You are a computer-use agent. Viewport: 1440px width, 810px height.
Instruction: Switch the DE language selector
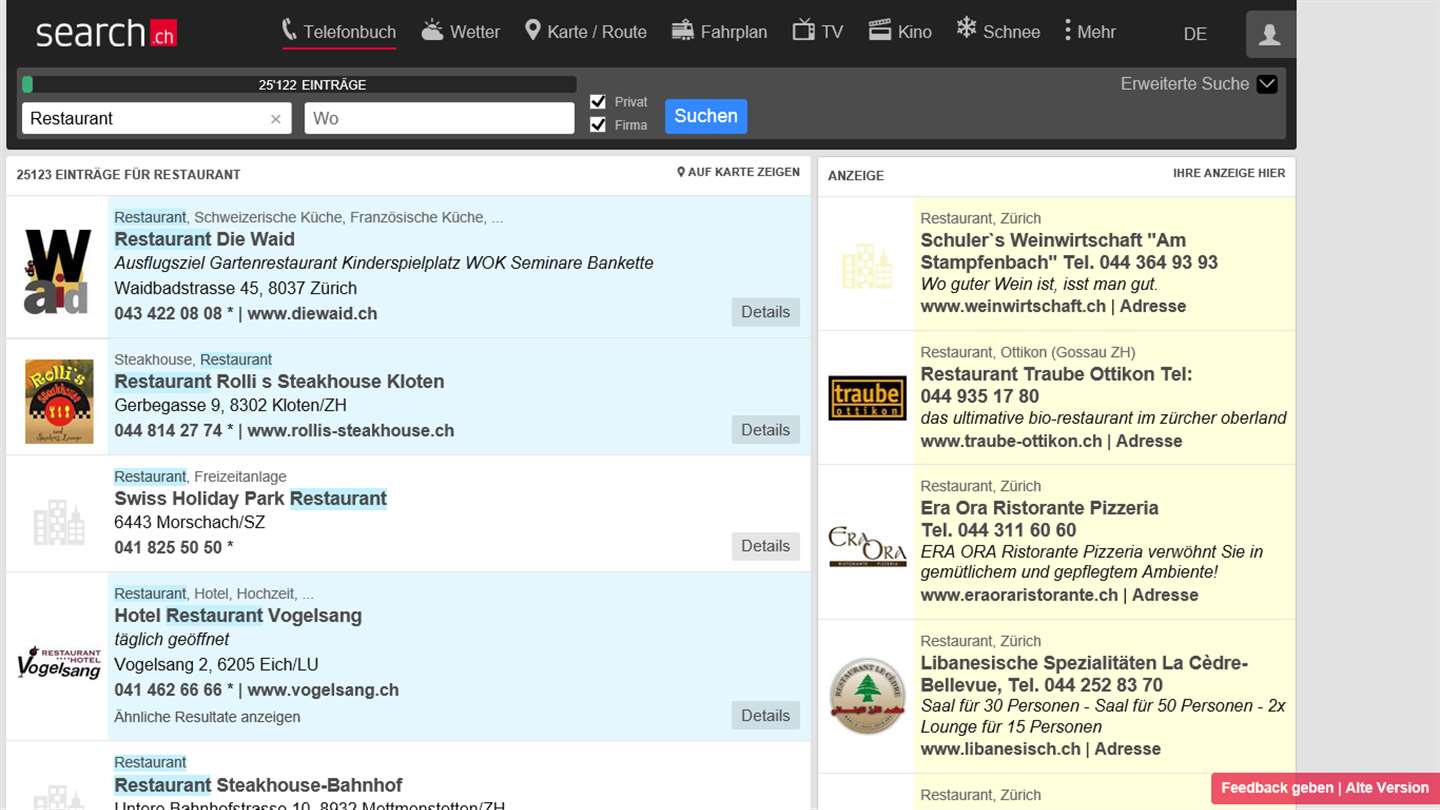click(x=1195, y=34)
